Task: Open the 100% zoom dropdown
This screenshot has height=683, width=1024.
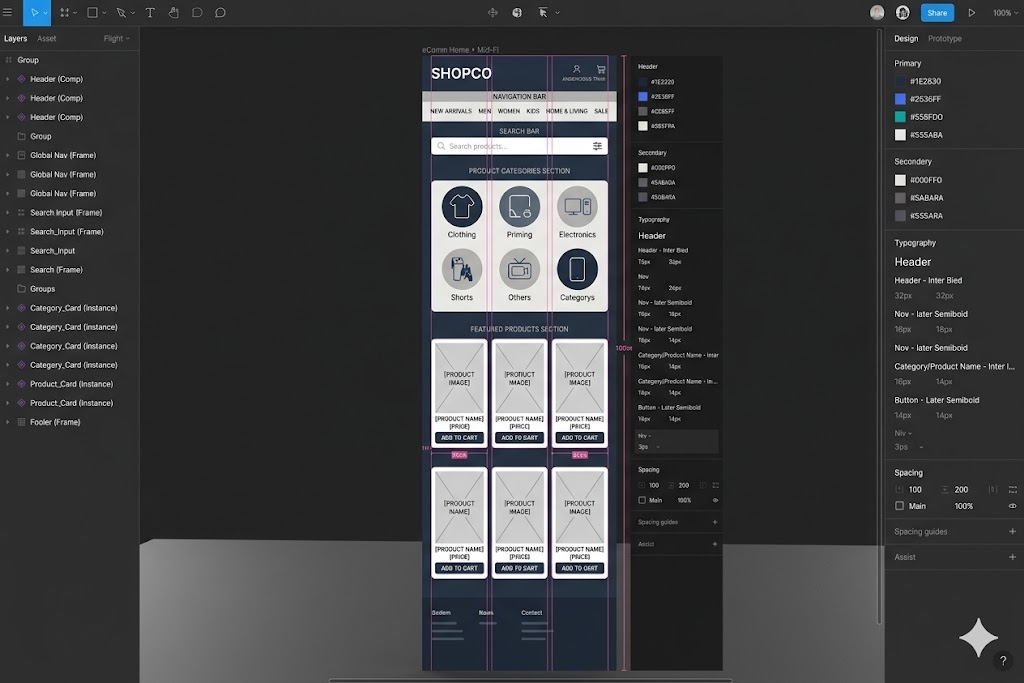Action: coord(1004,12)
